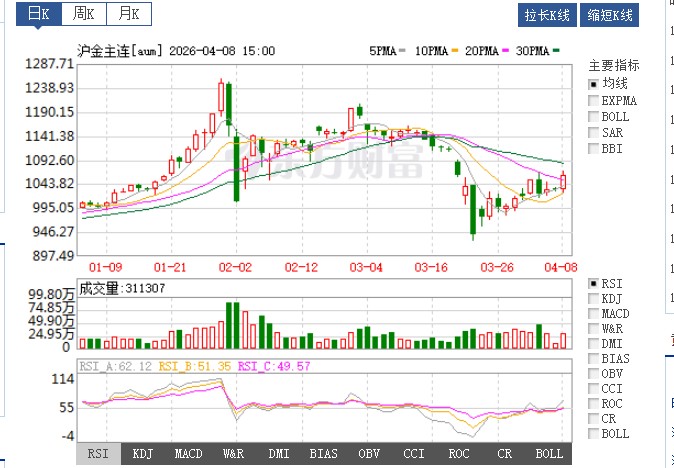Check the BOLL checkbox under 主要指标
The height and width of the screenshot is (468, 674).
point(593,116)
